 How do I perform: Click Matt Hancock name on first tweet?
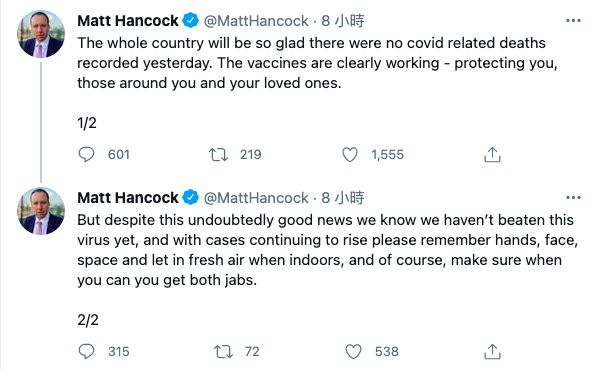[x=128, y=21]
